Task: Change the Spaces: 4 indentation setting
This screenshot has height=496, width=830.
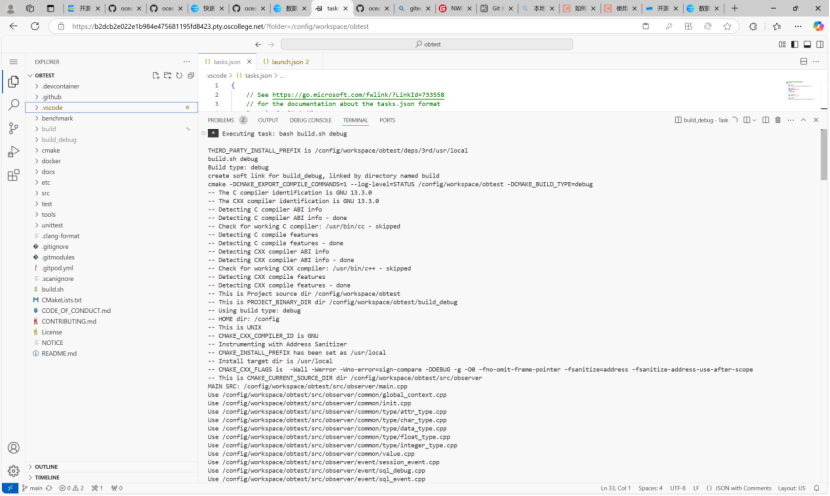Action: pos(650,488)
